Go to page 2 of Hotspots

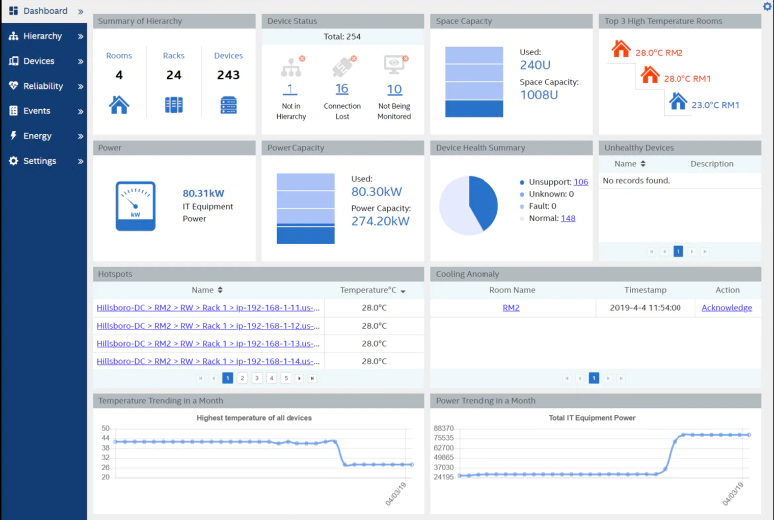pyautogui.click(x=242, y=378)
